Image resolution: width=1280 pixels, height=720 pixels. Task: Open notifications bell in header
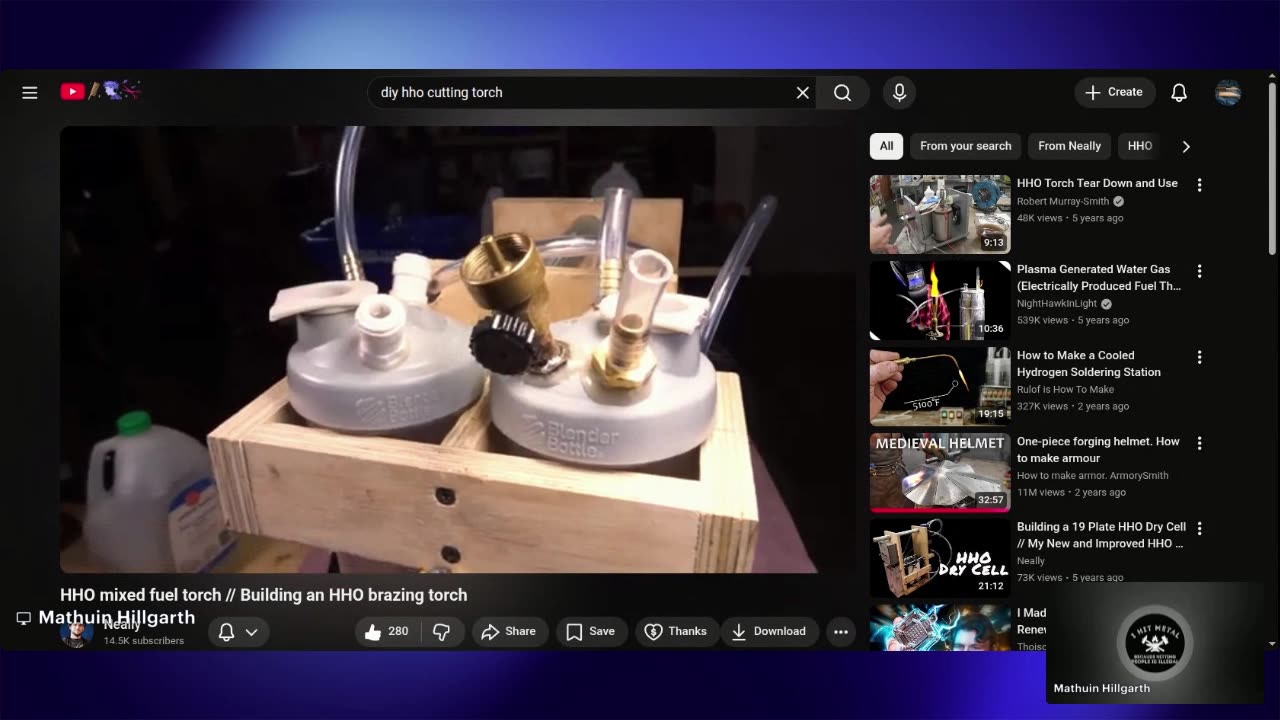pos(1179,92)
